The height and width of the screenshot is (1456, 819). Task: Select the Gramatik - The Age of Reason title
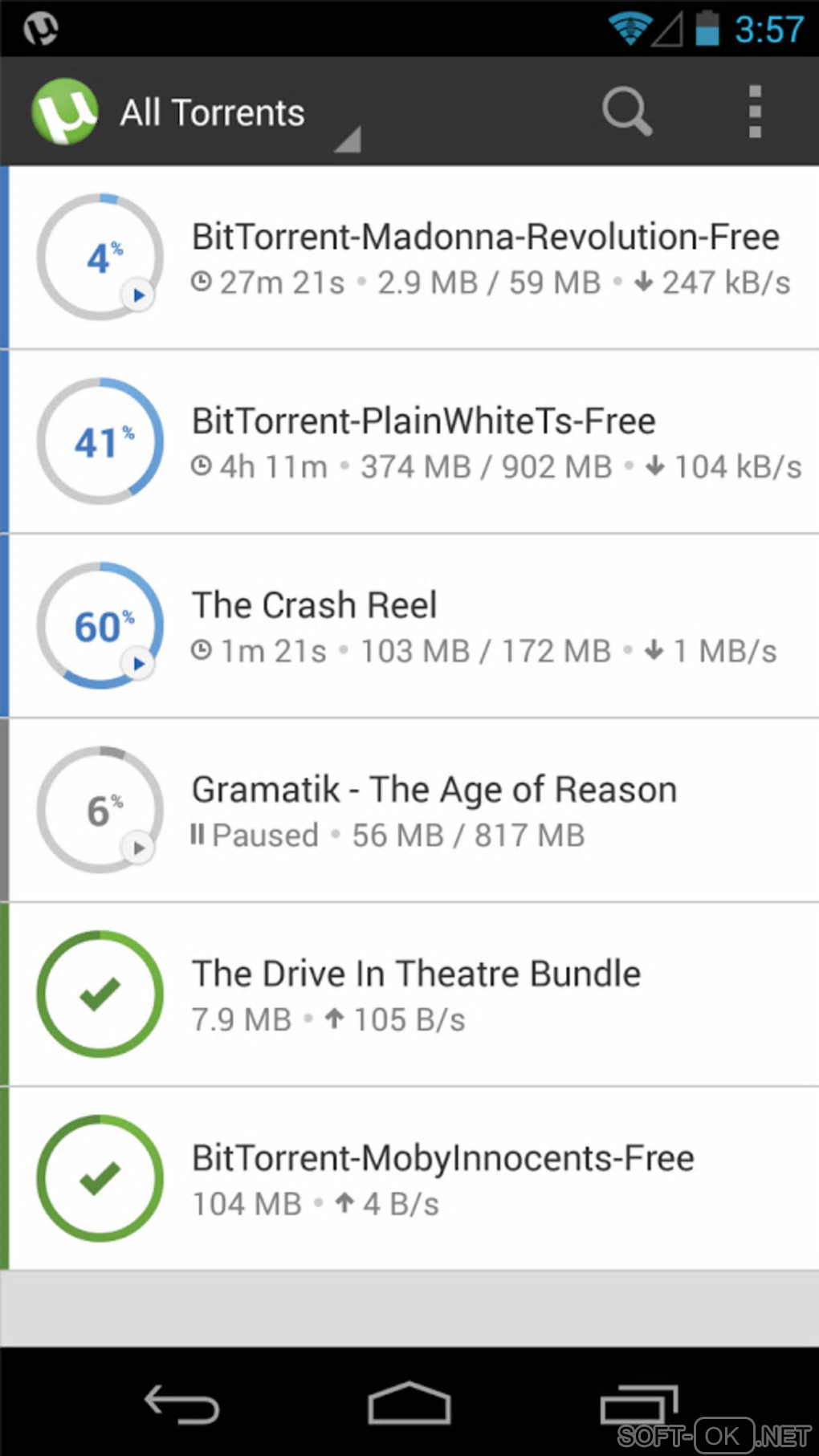click(x=434, y=790)
